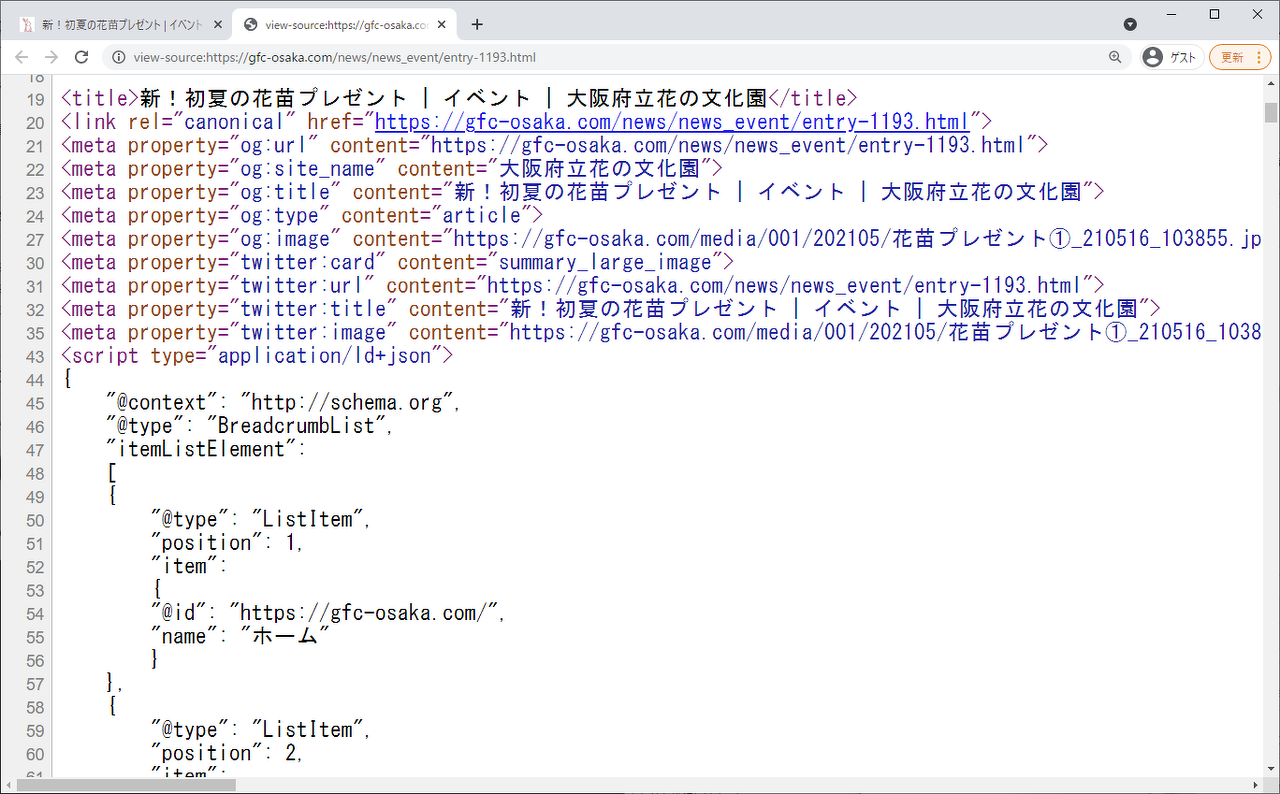This screenshot has height=794, width=1280.
Task: Select the view-source tab
Action: [340, 24]
